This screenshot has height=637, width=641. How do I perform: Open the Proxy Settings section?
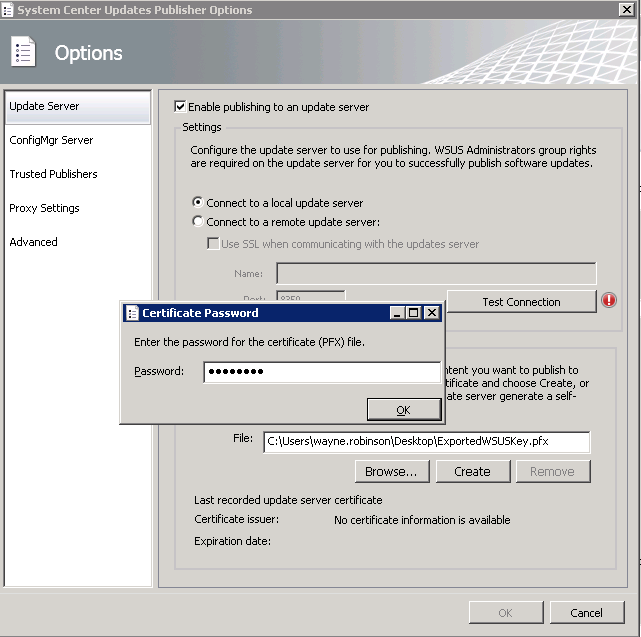pos(78,208)
